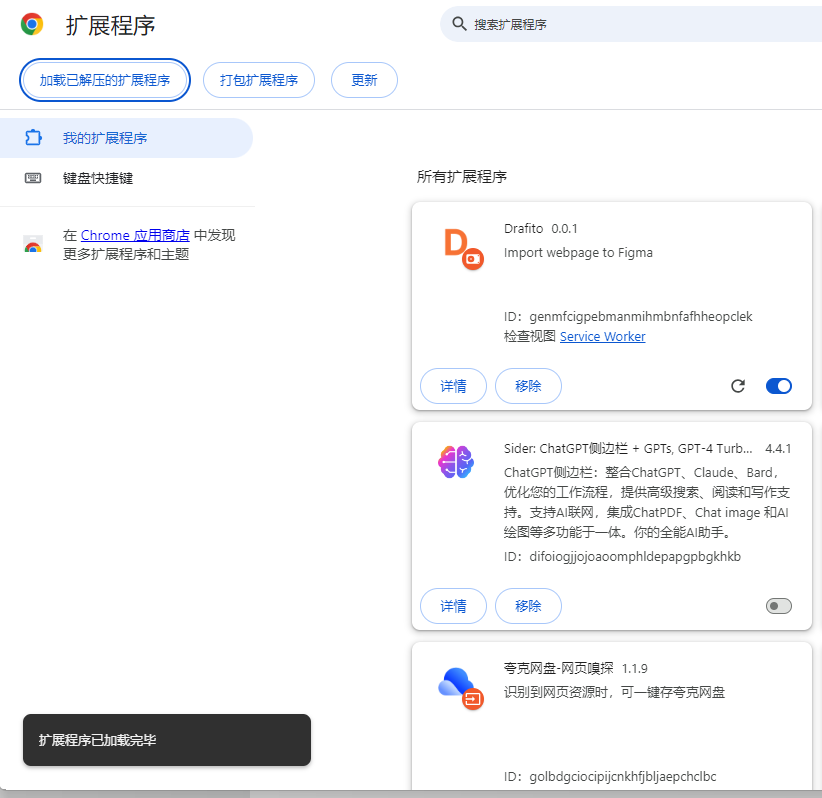Click the search magnifier icon

(459, 24)
